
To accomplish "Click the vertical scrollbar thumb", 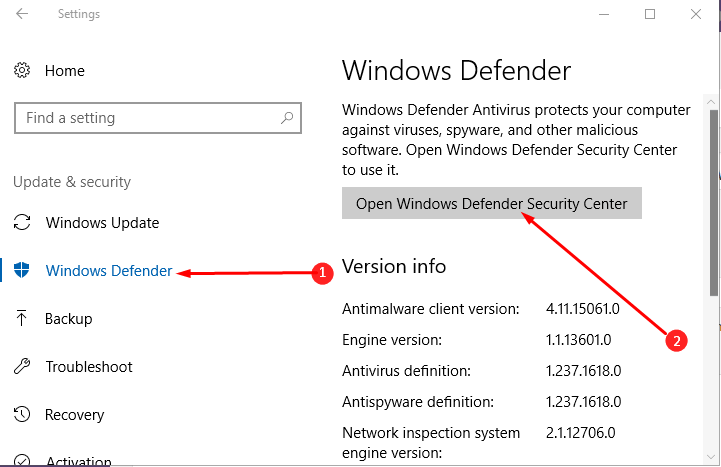I will pyautogui.click(x=713, y=203).
